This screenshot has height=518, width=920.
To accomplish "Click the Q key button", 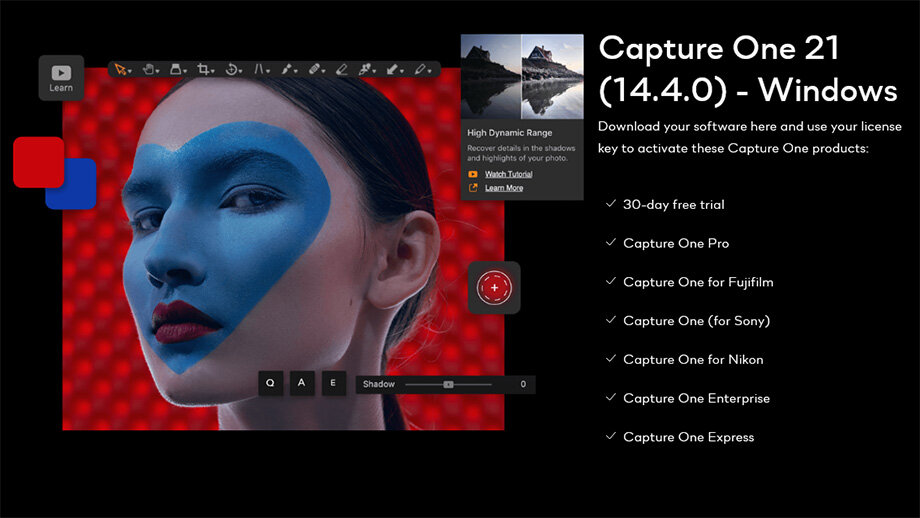I will [x=270, y=383].
